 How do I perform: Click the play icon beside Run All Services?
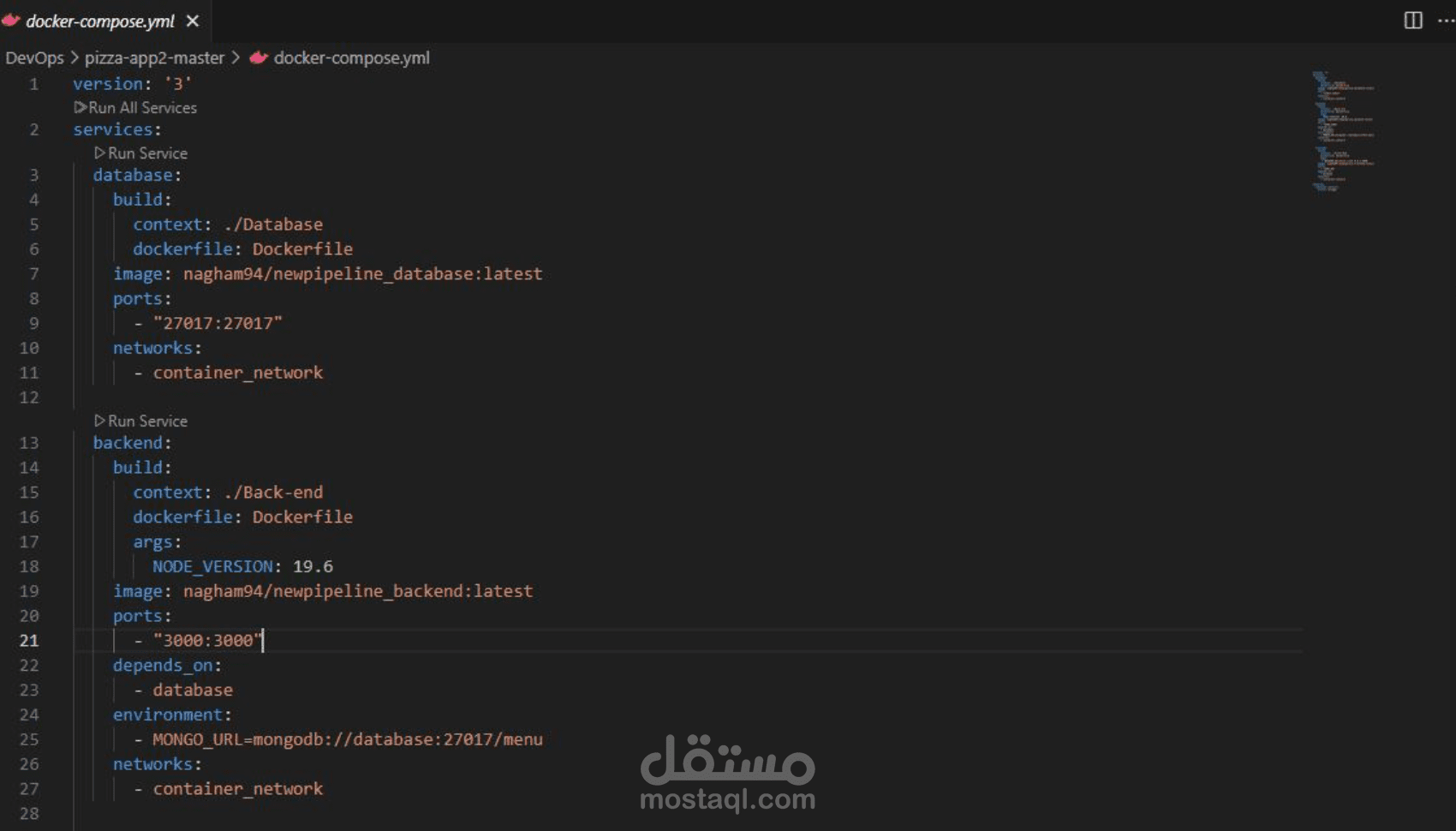(x=81, y=107)
